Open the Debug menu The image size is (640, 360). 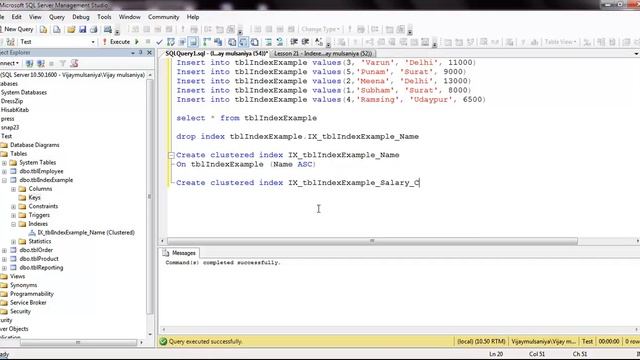click(81, 17)
